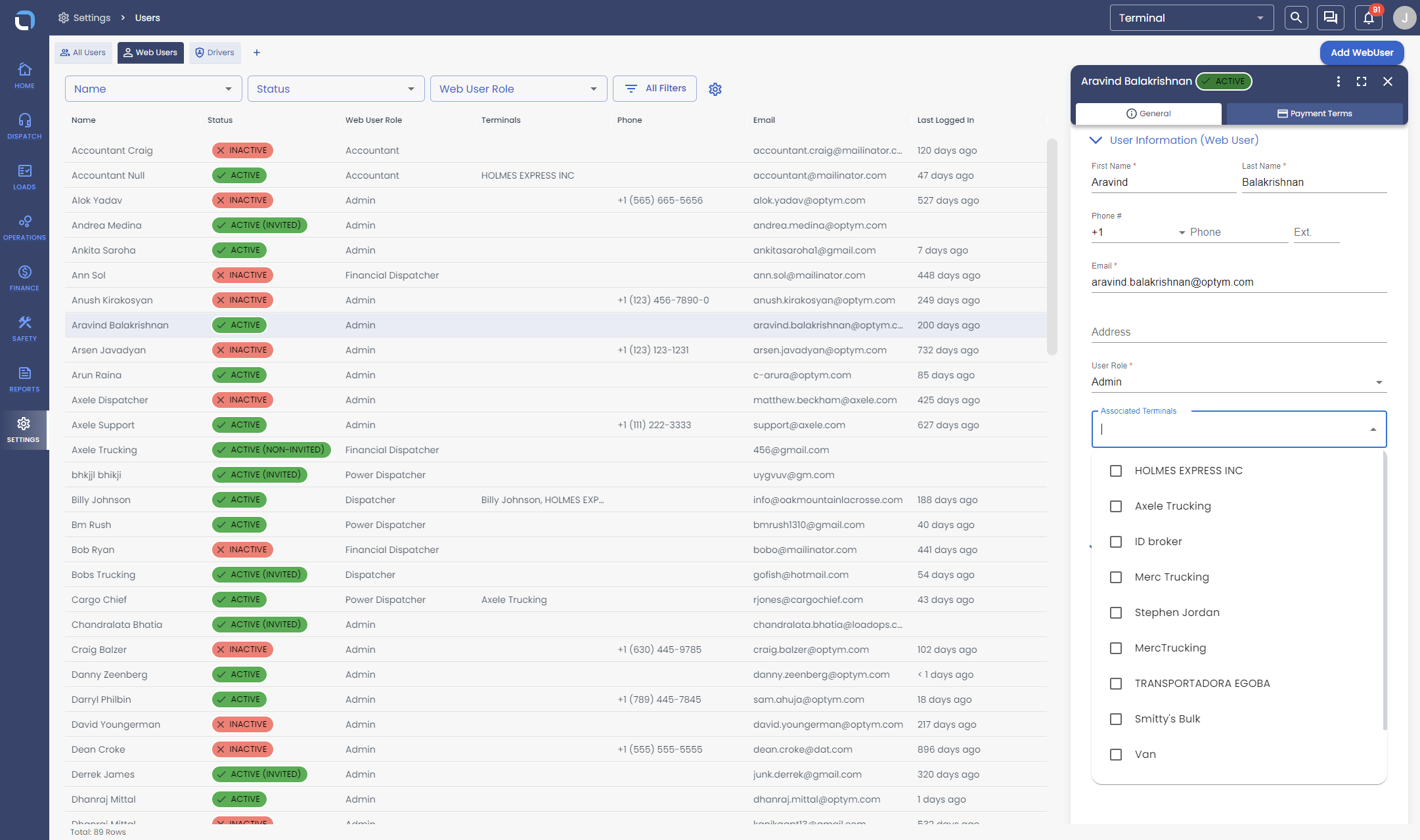
Task: Click the user avatar J
Action: (x=1404, y=18)
